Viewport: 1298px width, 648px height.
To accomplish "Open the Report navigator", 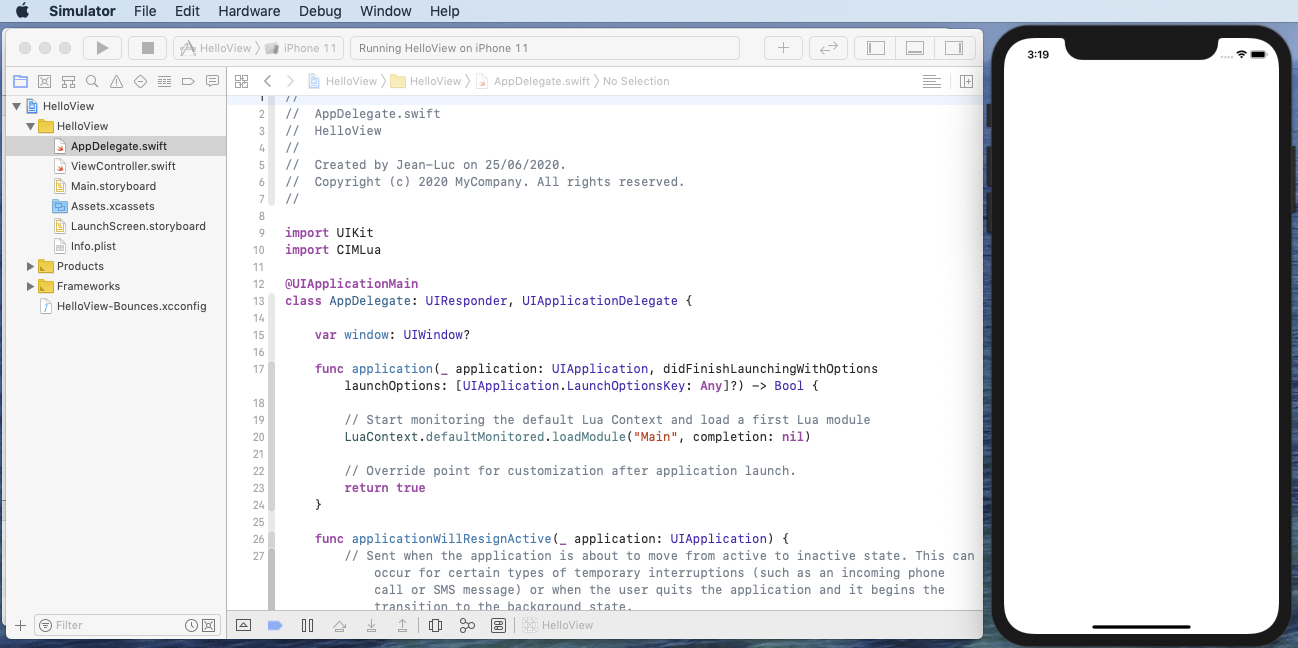I will [212, 81].
